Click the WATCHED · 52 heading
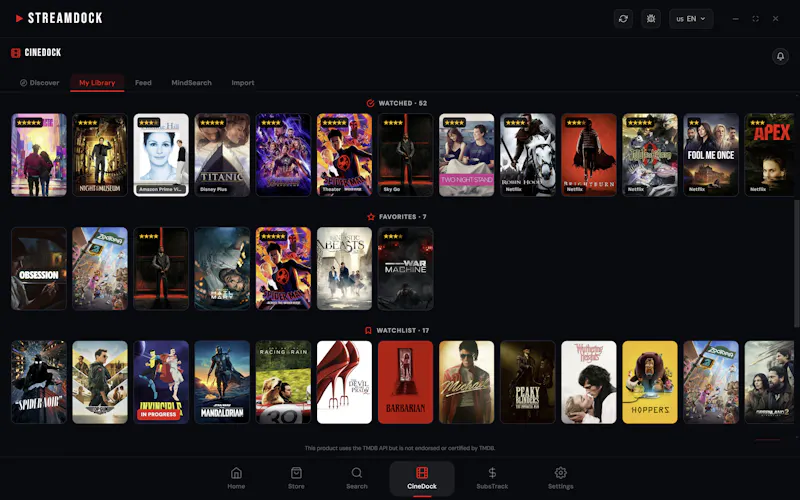 point(403,103)
